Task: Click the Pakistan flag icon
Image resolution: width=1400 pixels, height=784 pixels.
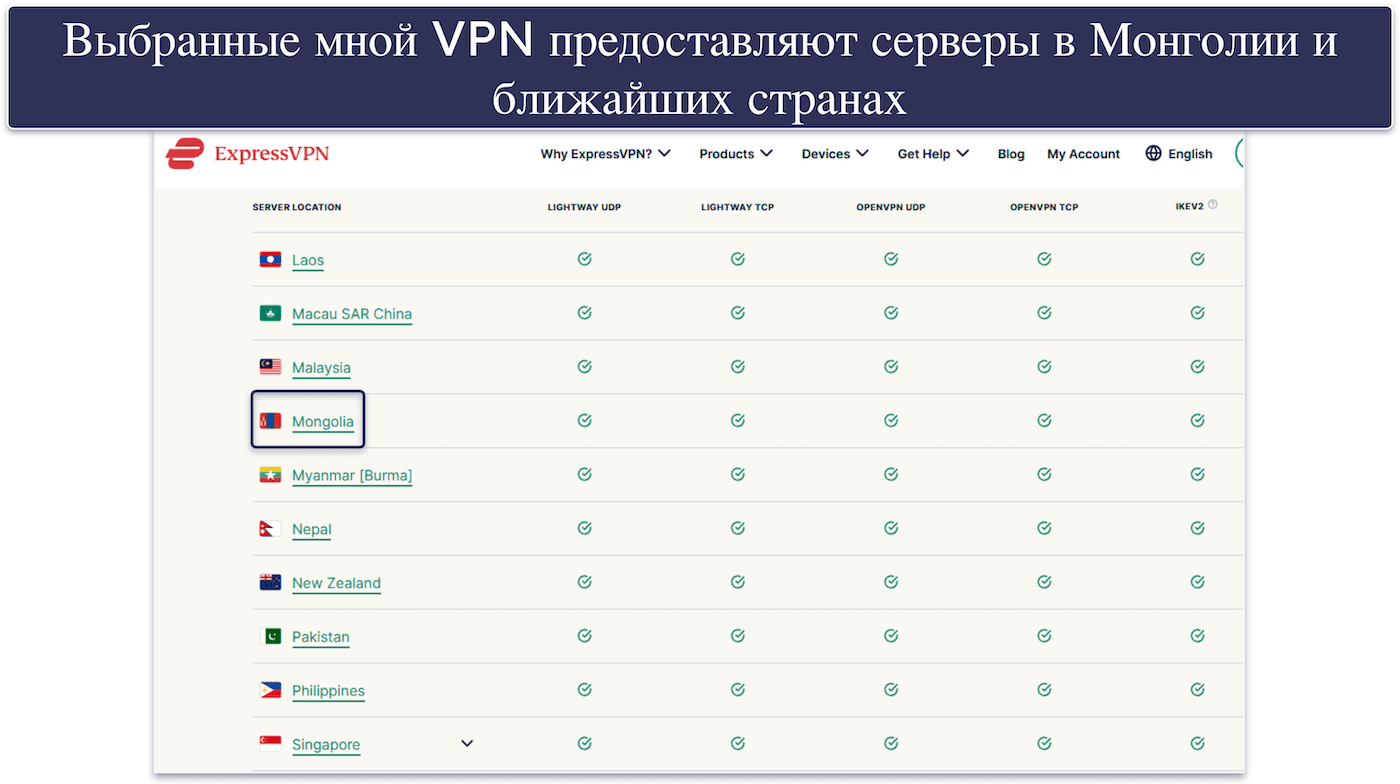Action: pyautogui.click(x=270, y=636)
